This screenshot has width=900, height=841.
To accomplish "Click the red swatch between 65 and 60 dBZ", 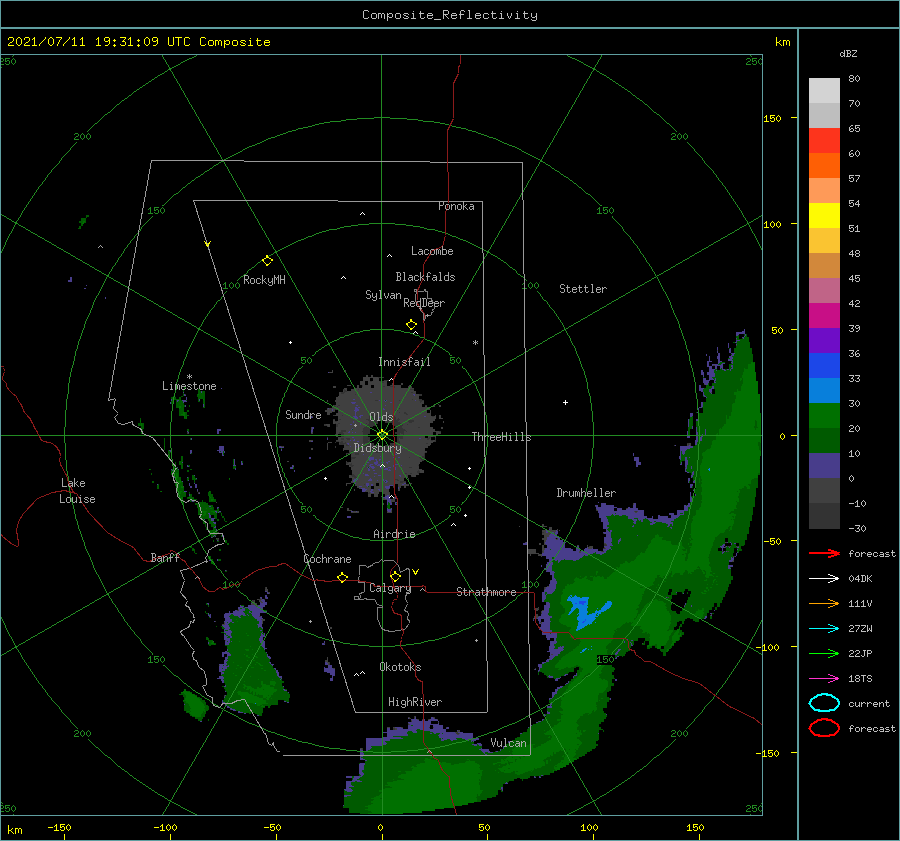I will (x=824, y=141).
